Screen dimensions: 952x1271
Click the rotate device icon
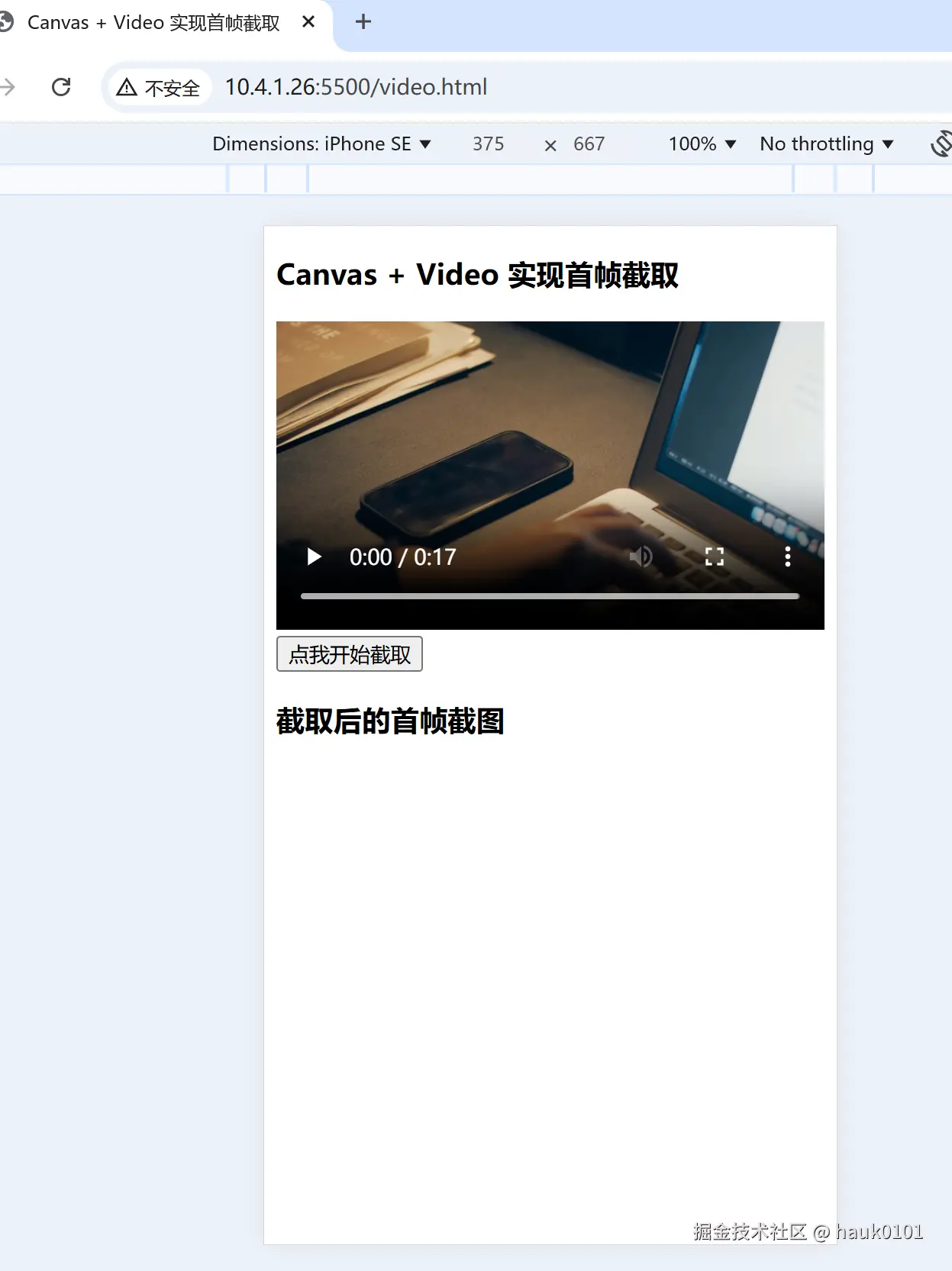click(942, 144)
